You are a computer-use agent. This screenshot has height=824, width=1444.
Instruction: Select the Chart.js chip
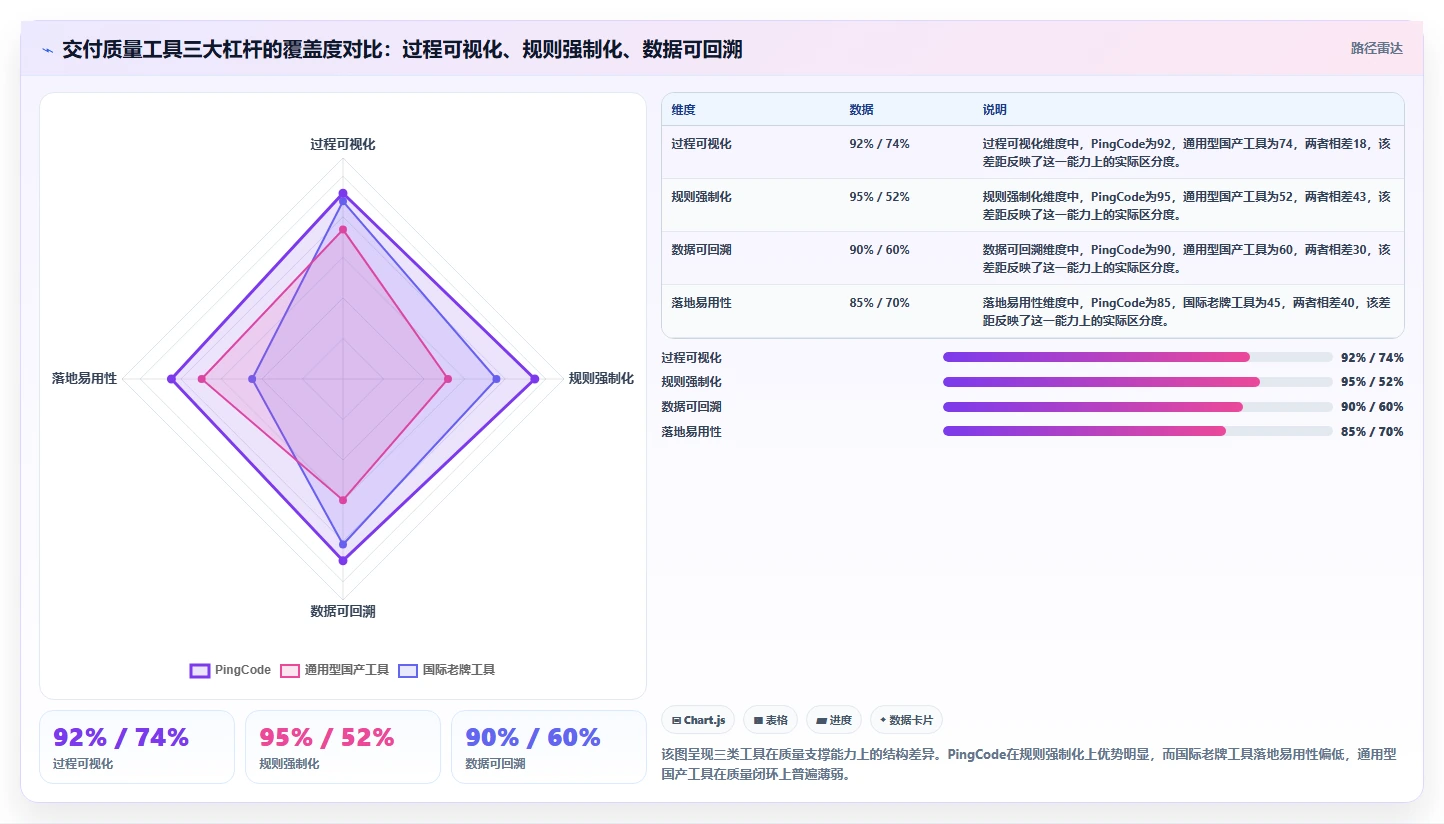coord(698,720)
